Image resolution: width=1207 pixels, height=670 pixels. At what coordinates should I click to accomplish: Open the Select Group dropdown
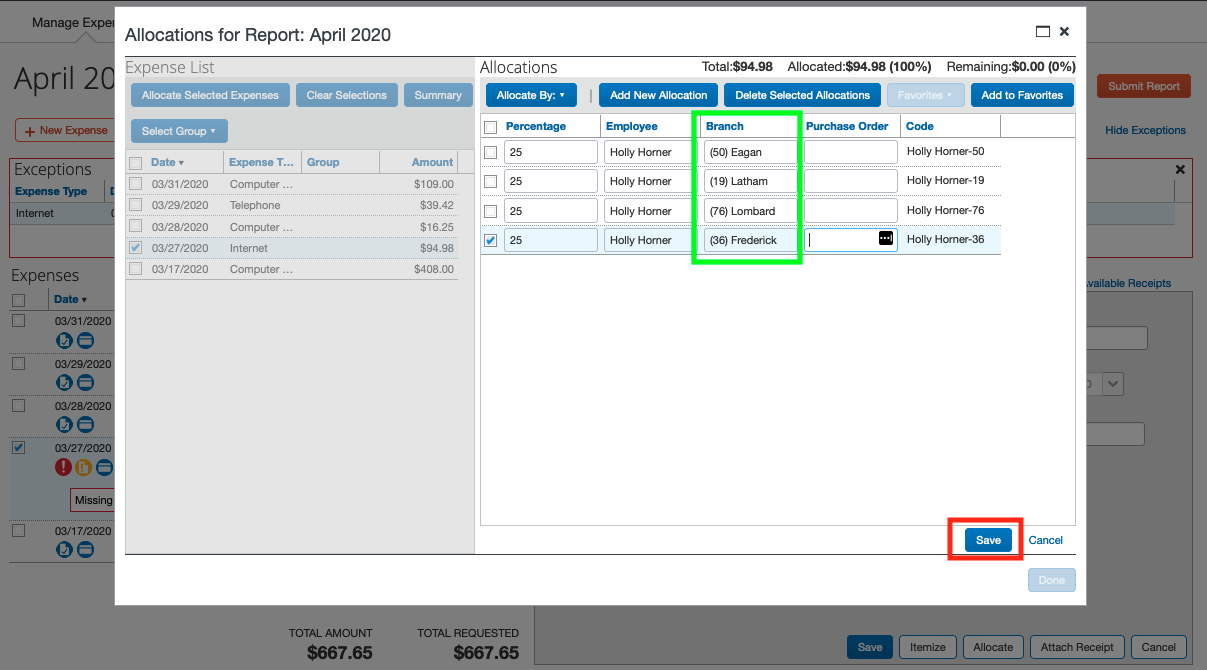[179, 131]
